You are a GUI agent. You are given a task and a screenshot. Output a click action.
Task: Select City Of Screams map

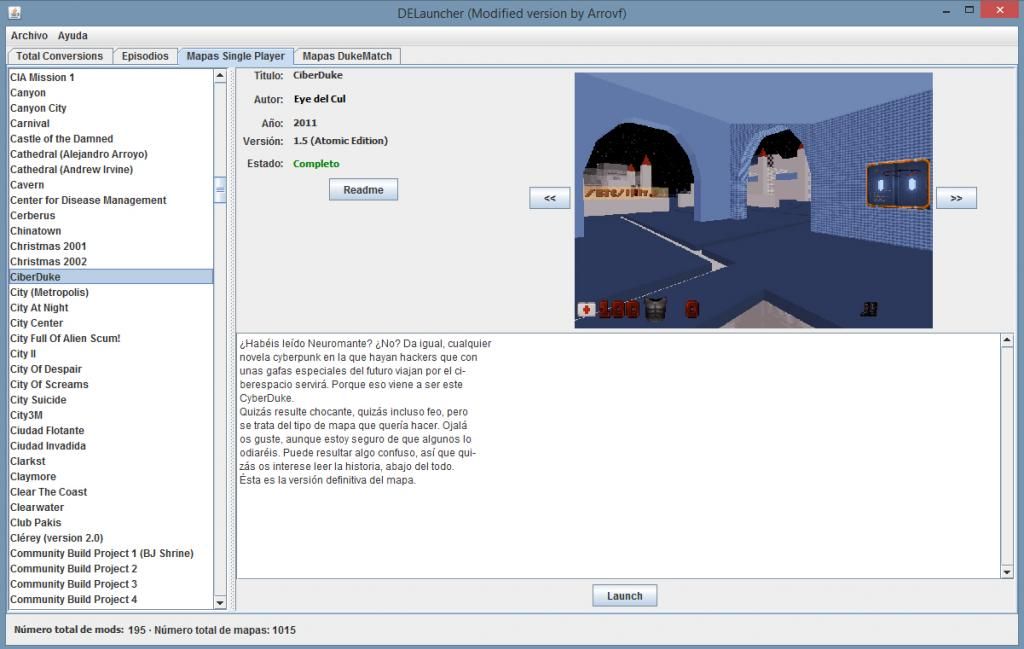pyautogui.click(x=111, y=384)
